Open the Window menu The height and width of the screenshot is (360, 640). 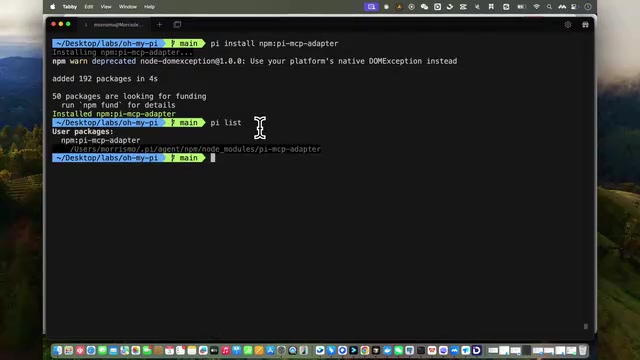pos(127,7)
